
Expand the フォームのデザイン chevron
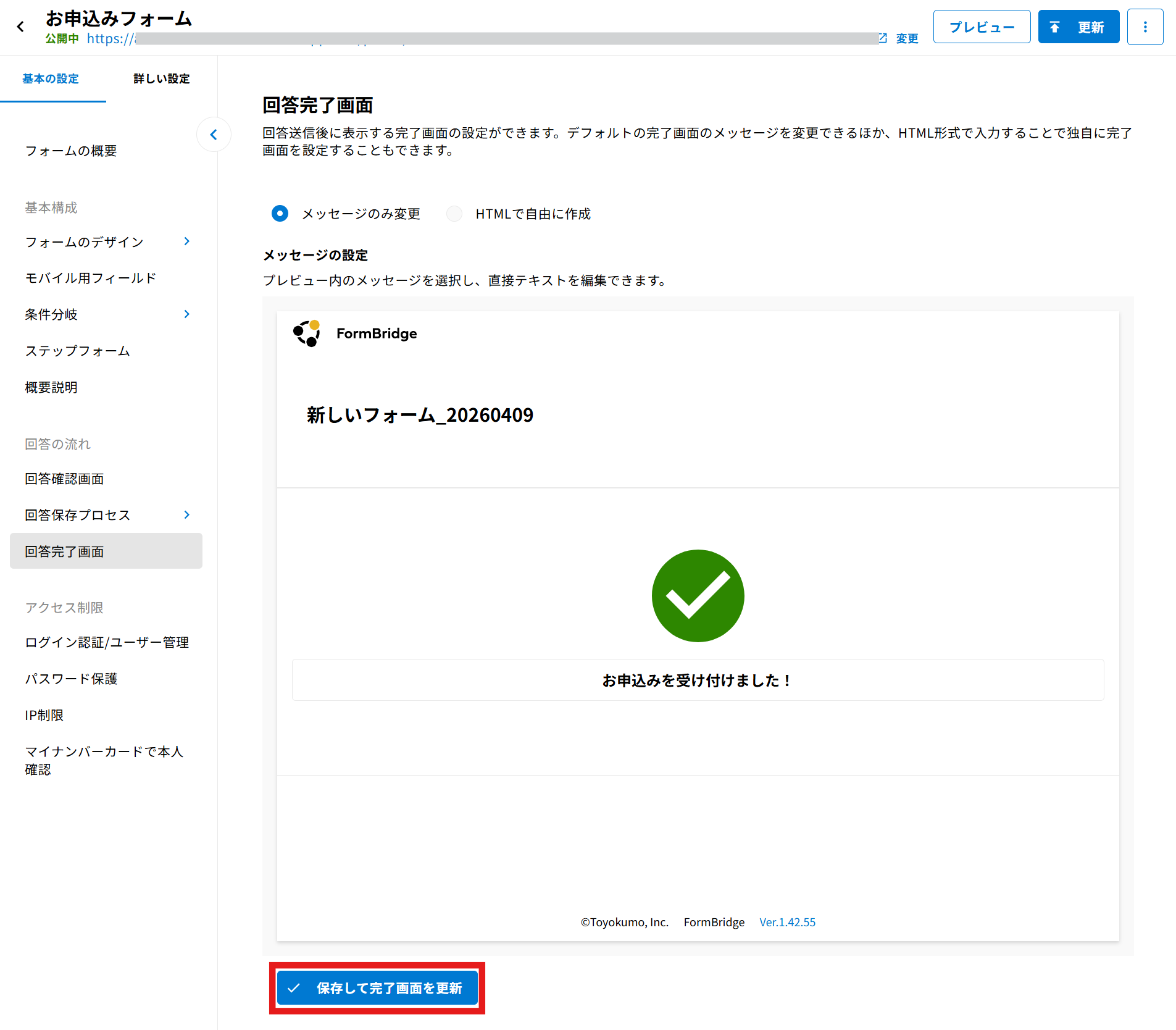[187, 241]
